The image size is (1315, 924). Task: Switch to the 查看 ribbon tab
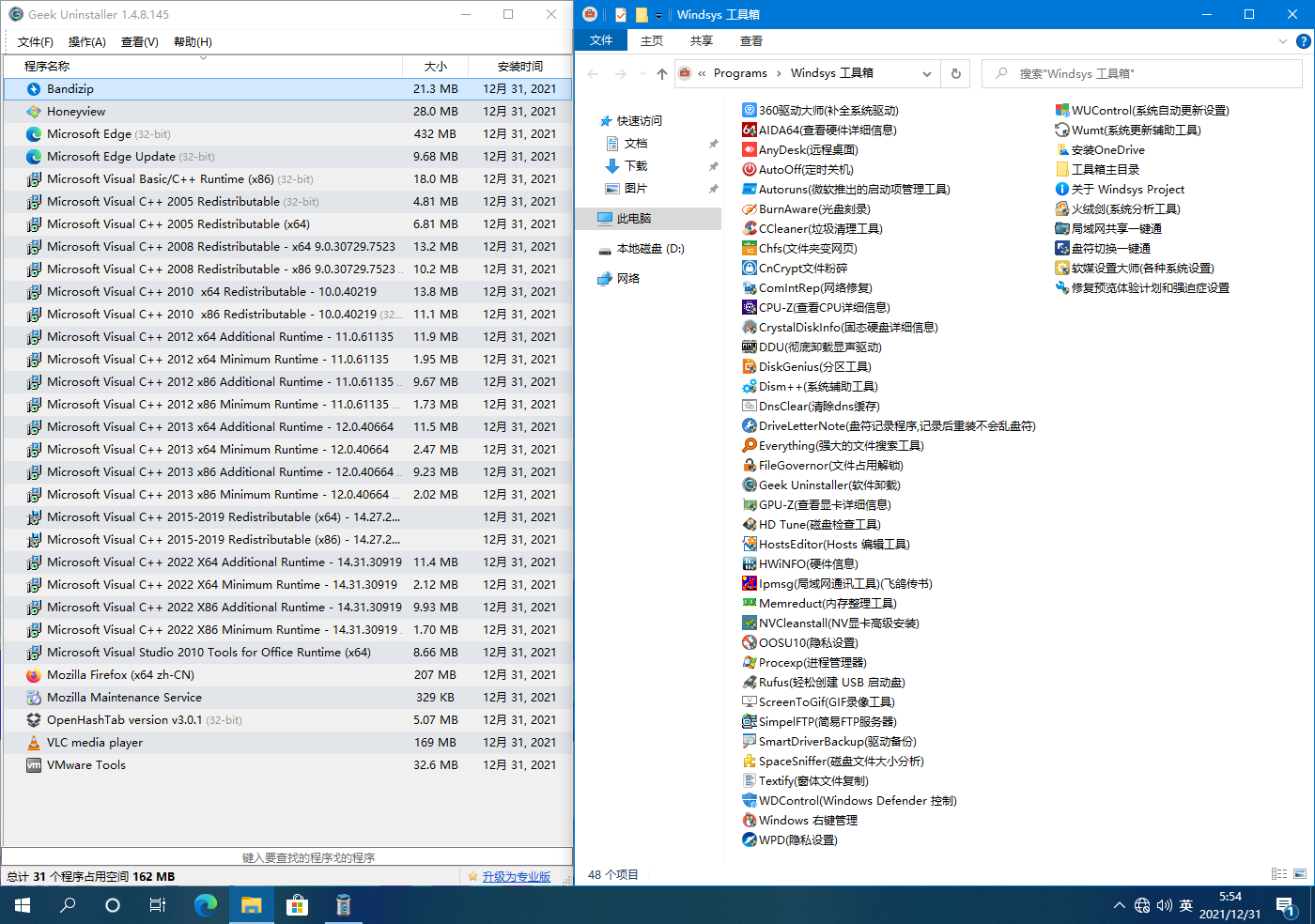coord(750,41)
